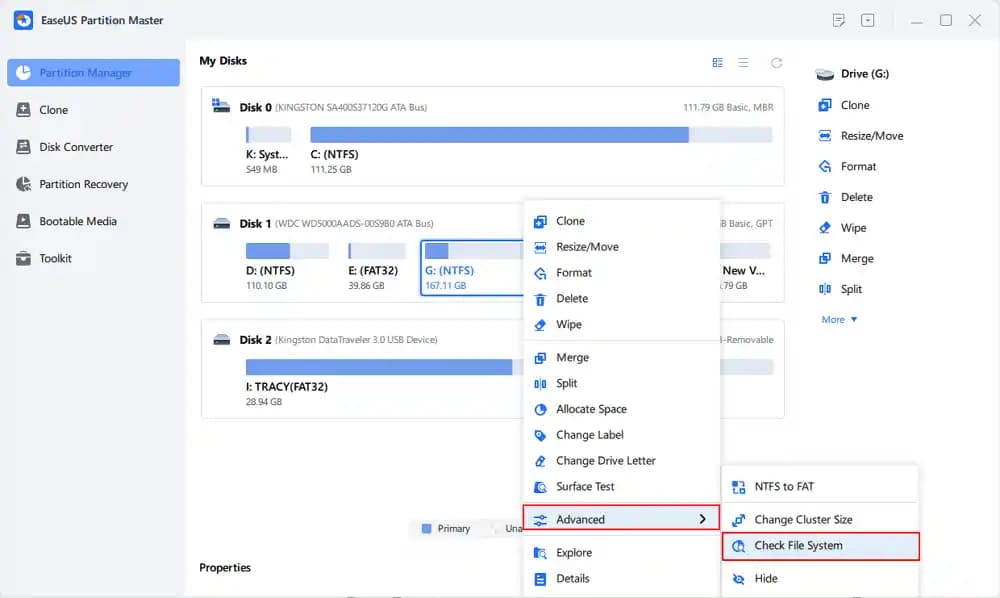1000x598 pixels.
Task: Click the refresh disks icon
Action: click(x=776, y=62)
